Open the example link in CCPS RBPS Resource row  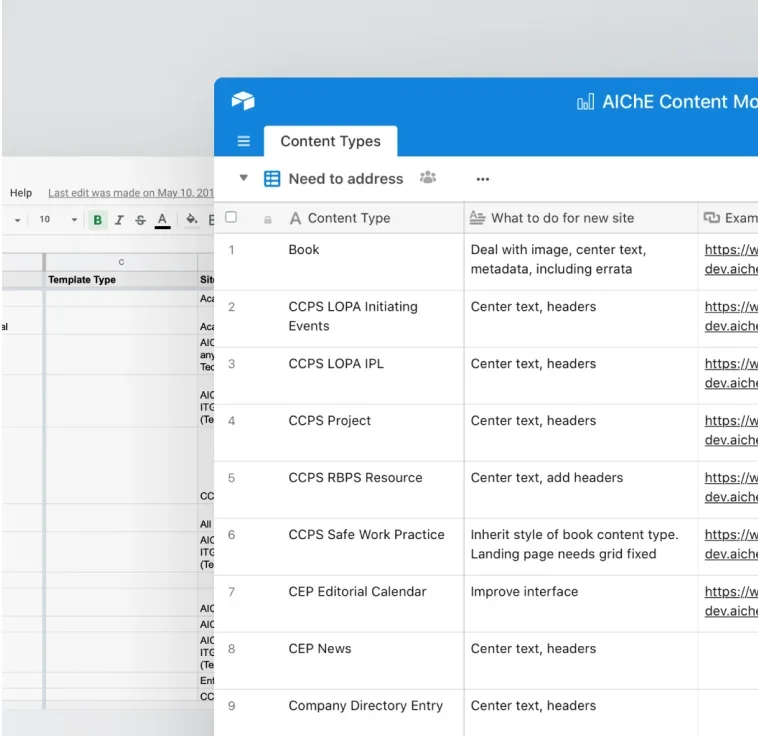(731, 487)
